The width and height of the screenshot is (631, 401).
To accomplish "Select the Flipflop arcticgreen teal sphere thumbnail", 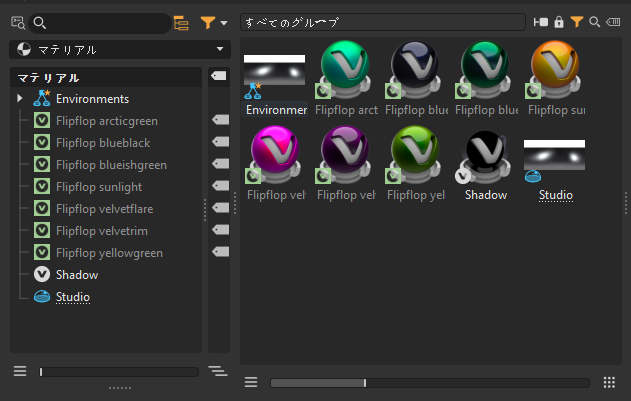I will [345, 69].
